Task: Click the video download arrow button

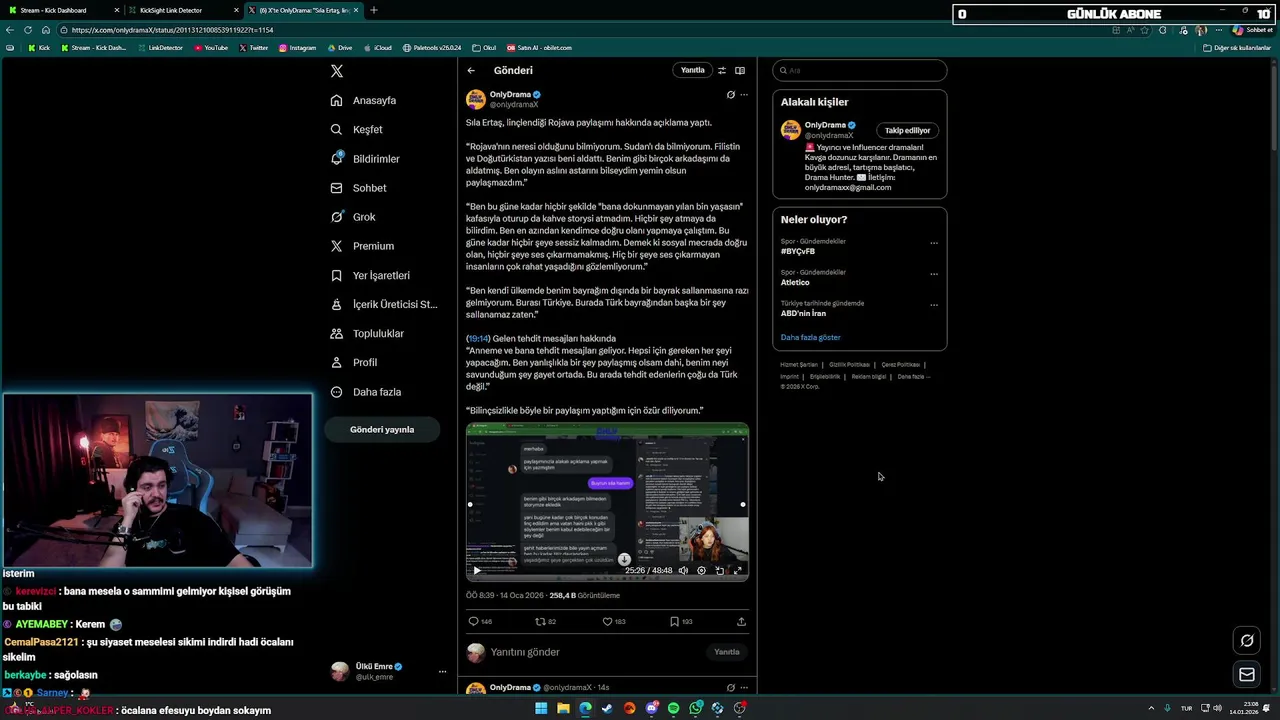Action: [624, 560]
